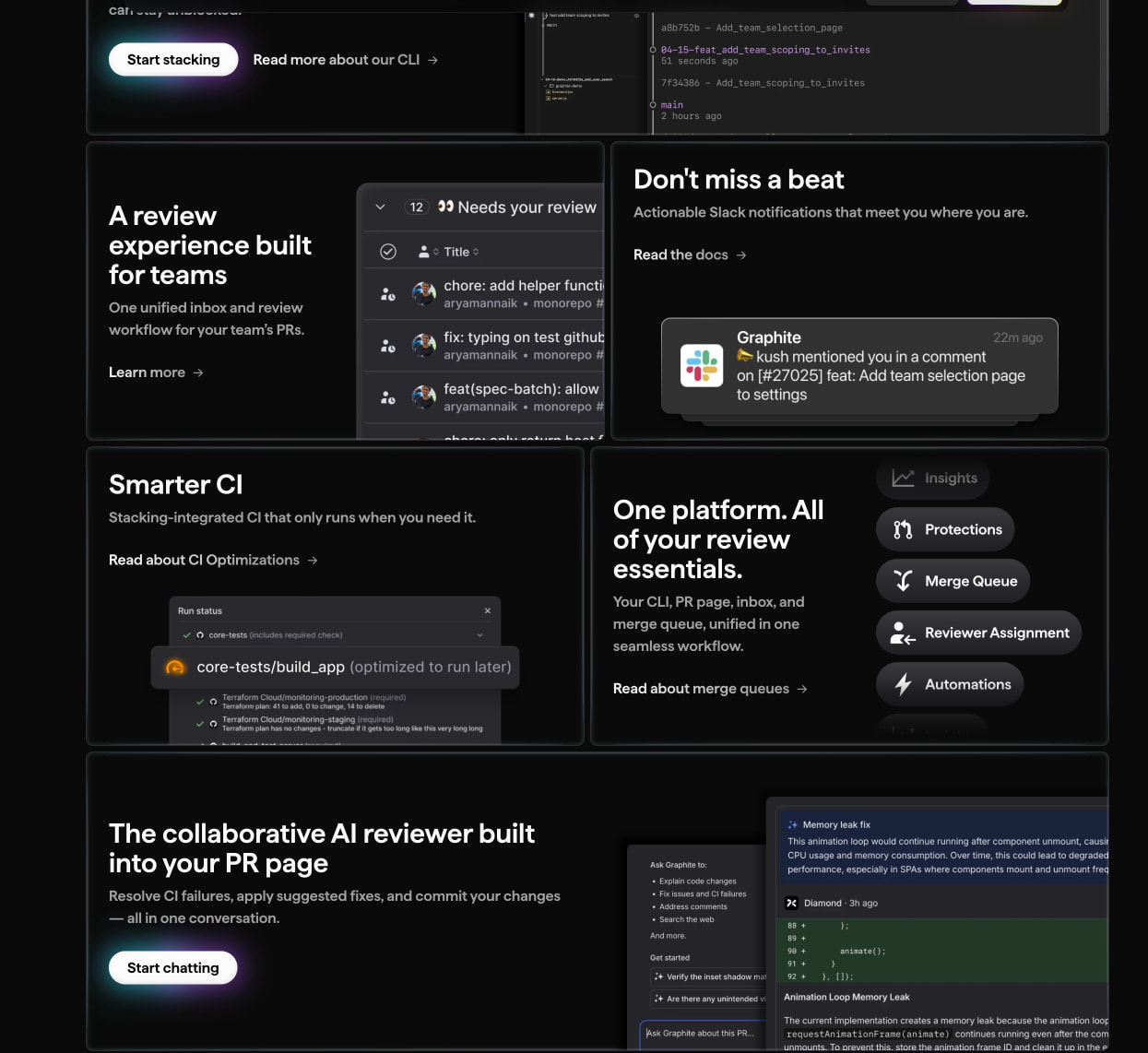Click reviewer status icon on chore: add helper row
This screenshot has width=1148, height=1053.
click(x=388, y=294)
